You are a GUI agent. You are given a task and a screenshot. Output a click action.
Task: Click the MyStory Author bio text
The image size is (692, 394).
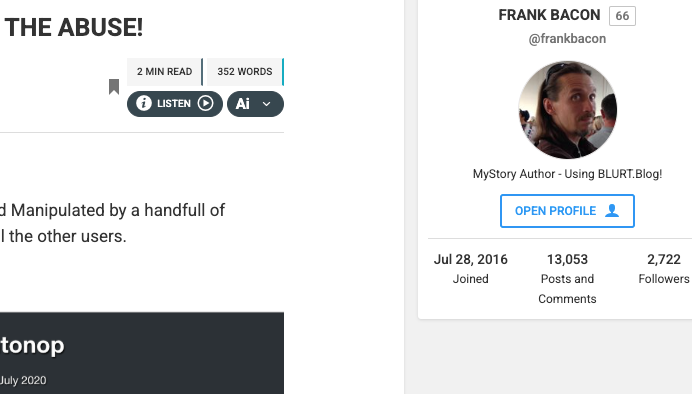(567, 174)
